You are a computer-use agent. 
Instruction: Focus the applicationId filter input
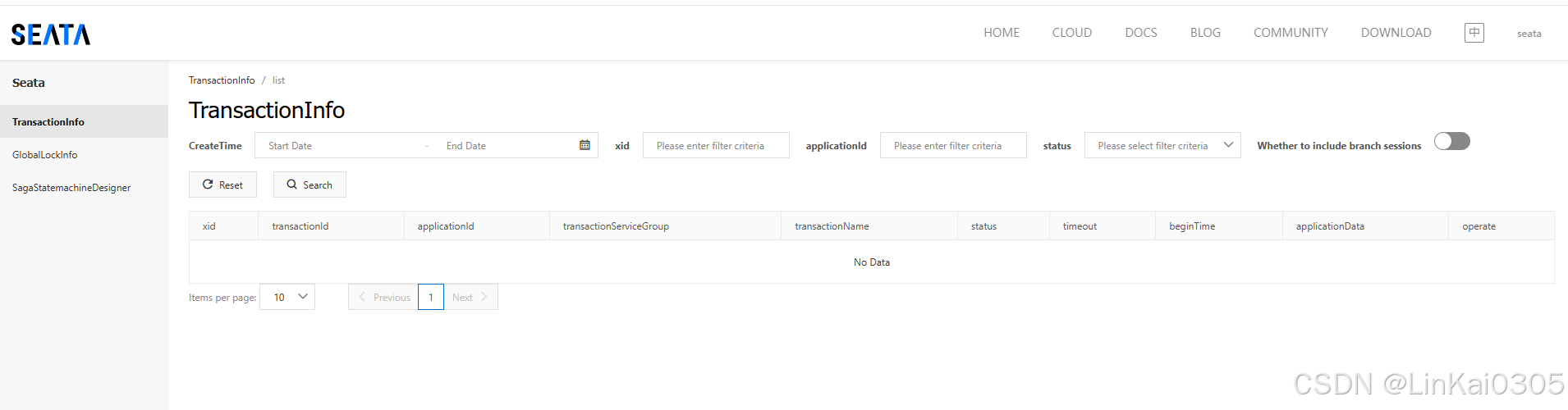(953, 145)
